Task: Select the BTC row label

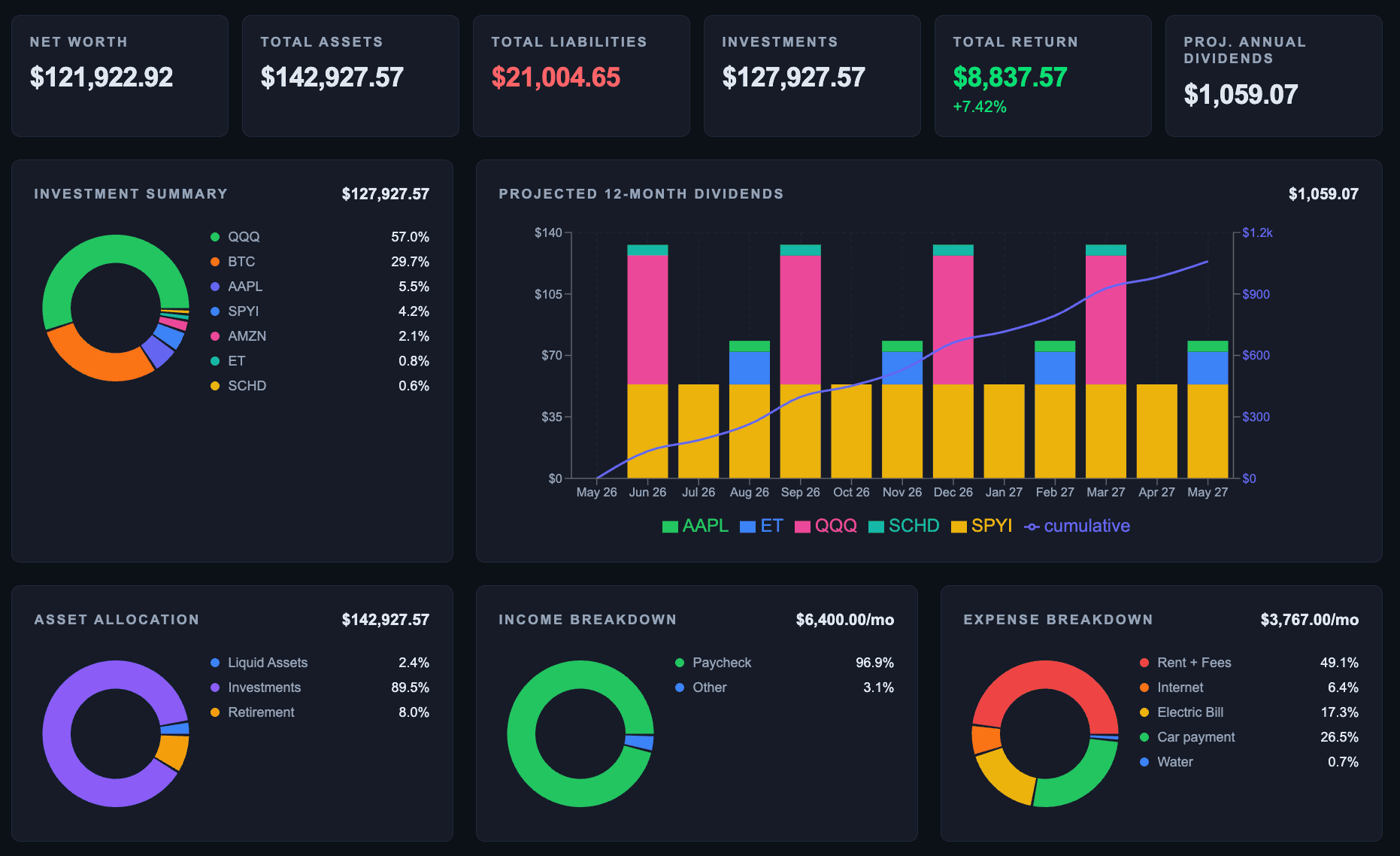Action: click(x=241, y=262)
